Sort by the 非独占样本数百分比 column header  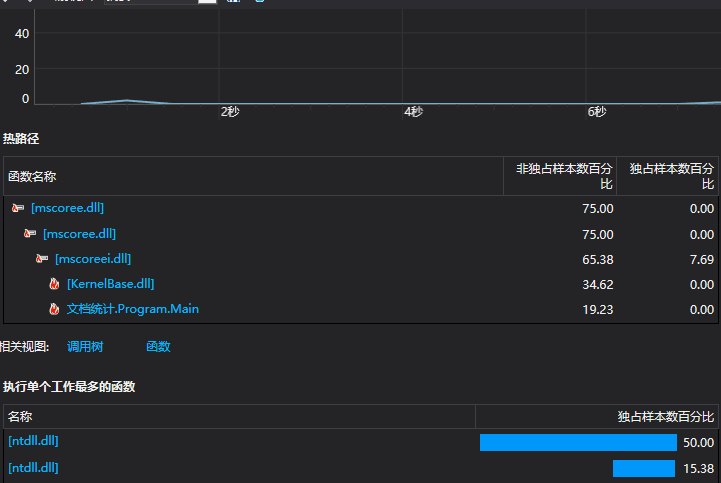point(564,176)
